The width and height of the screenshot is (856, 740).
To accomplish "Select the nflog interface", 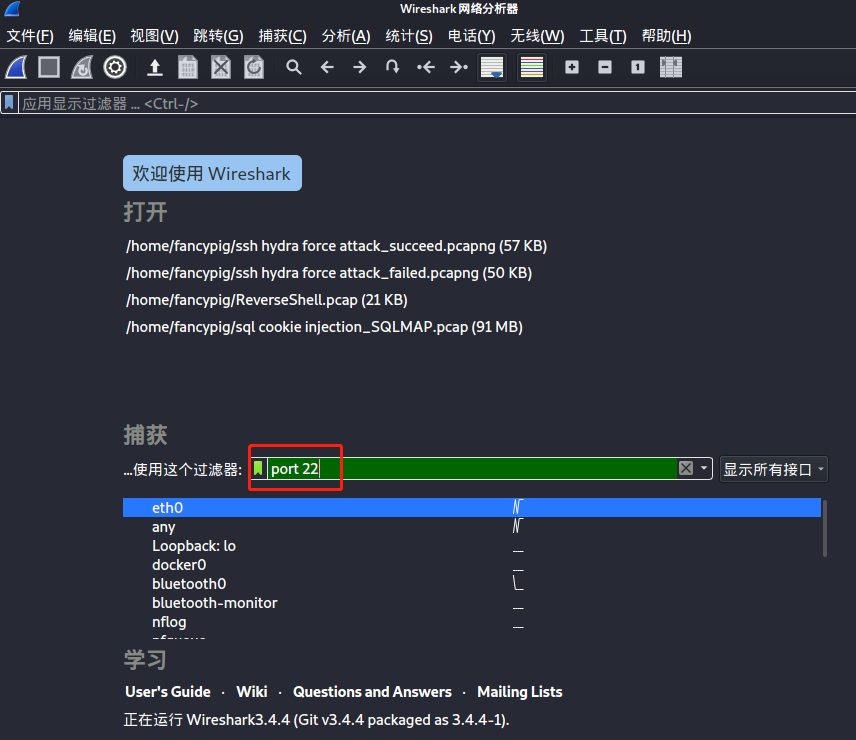I will 472,622.
